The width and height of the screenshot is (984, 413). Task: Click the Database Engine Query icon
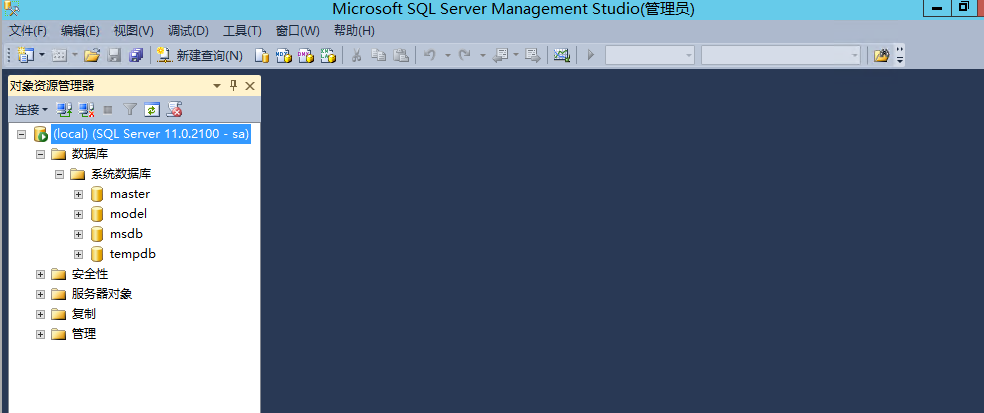point(262,56)
